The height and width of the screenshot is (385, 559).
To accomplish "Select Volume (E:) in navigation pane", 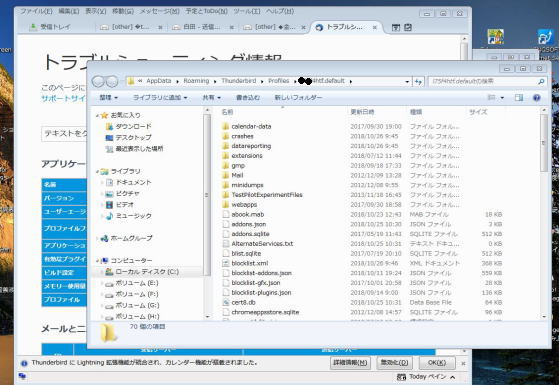I will pyautogui.click(x=137, y=283).
